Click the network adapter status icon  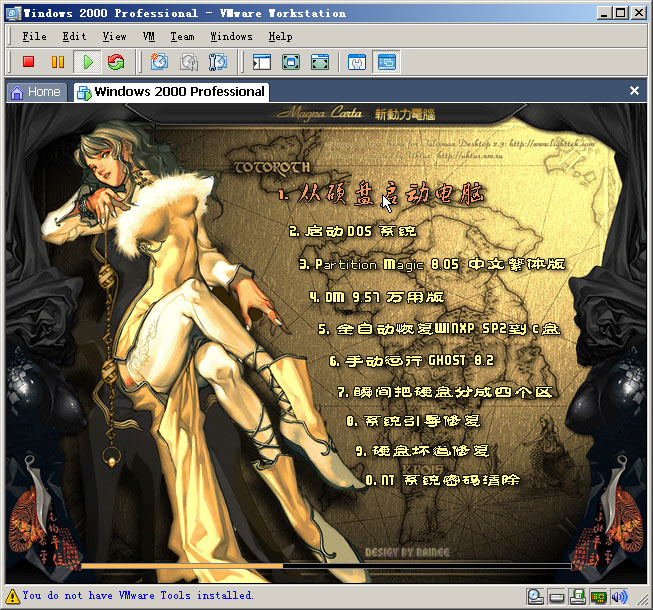[598, 598]
